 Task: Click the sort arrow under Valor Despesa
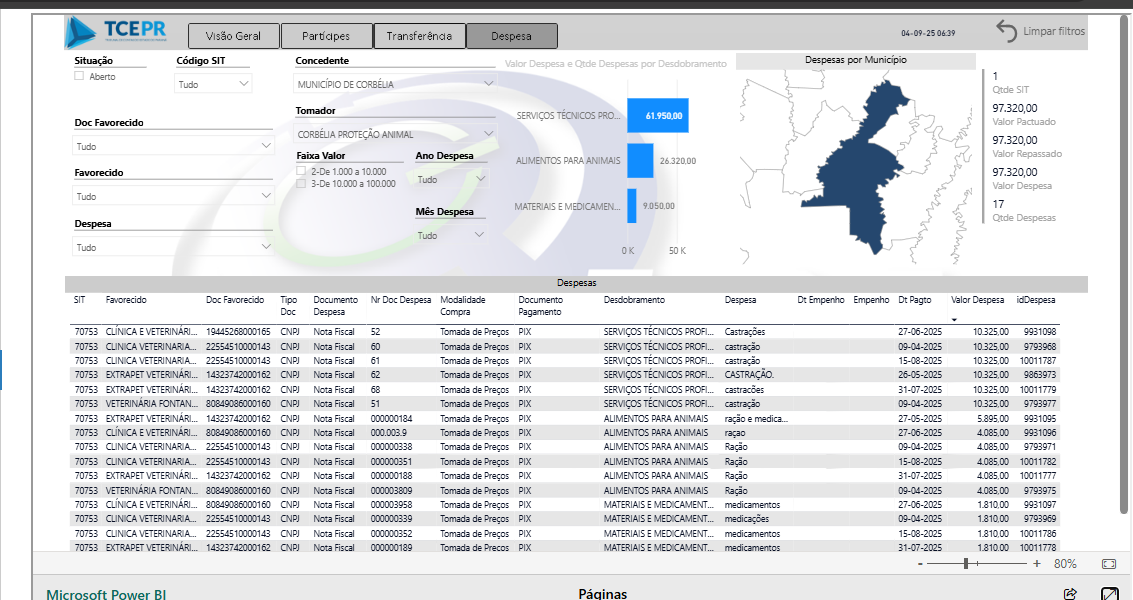(955, 319)
